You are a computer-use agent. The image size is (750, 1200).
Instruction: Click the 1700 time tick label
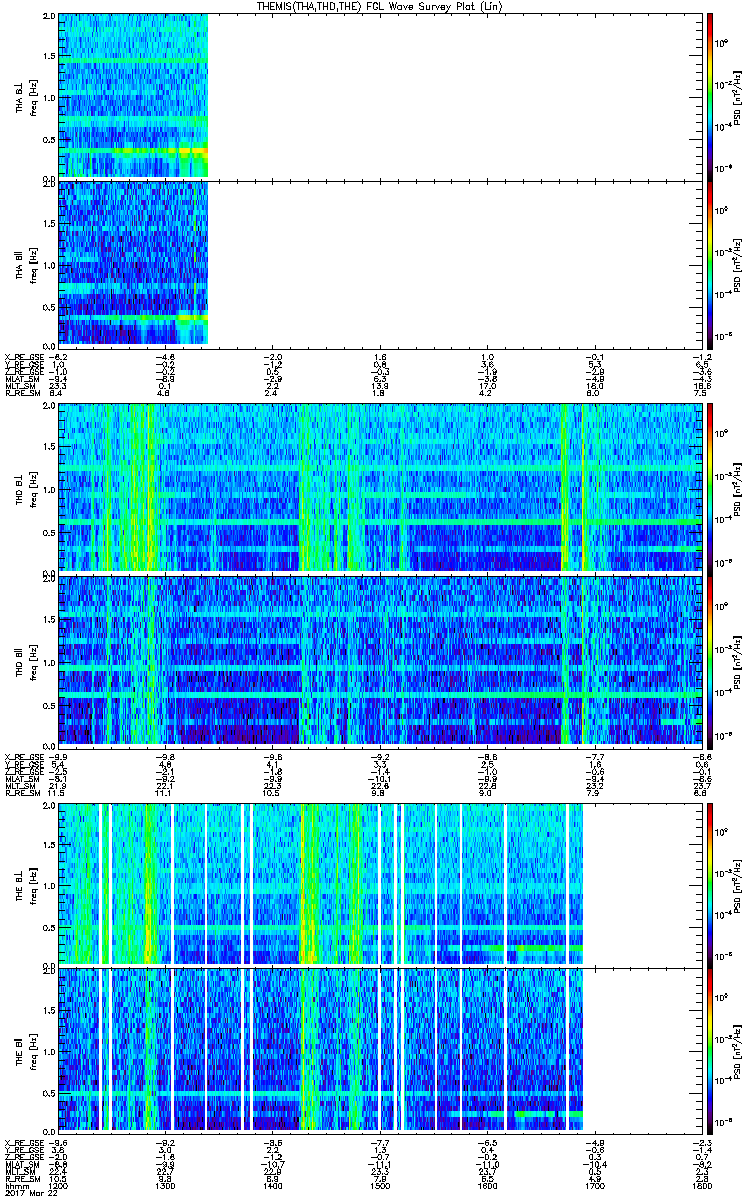(x=594, y=1184)
